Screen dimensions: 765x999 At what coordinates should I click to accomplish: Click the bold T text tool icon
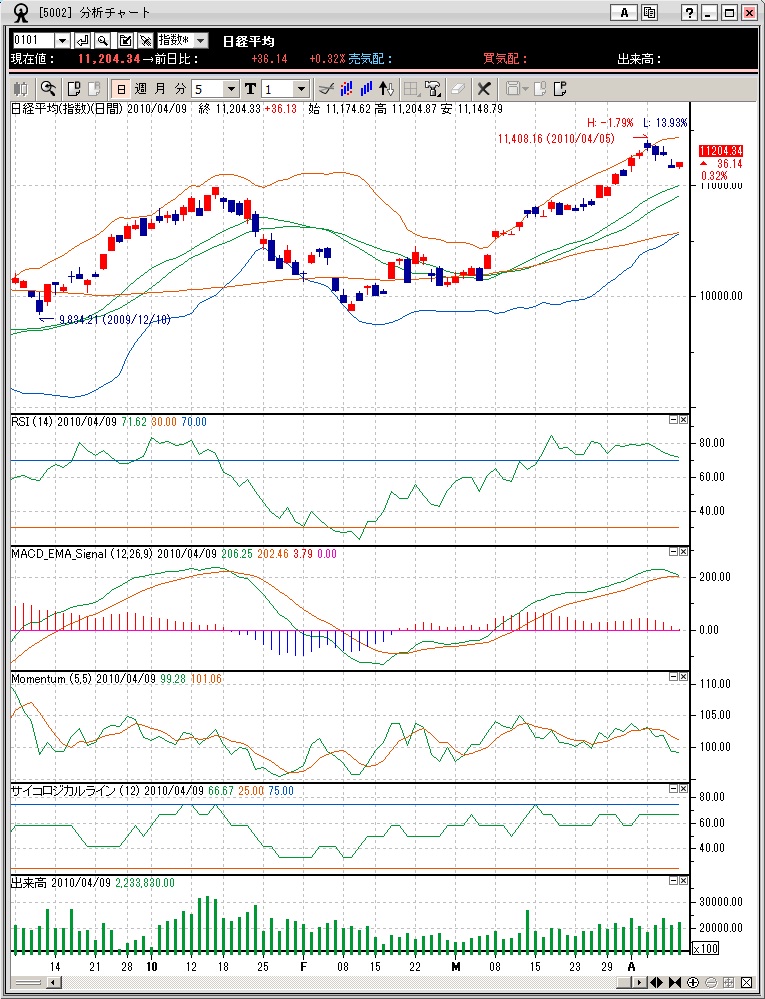[x=250, y=89]
